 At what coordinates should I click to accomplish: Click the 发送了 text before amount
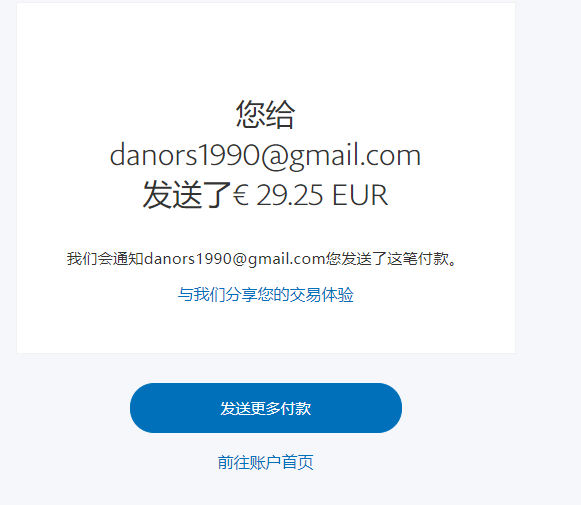coord(187,195)
